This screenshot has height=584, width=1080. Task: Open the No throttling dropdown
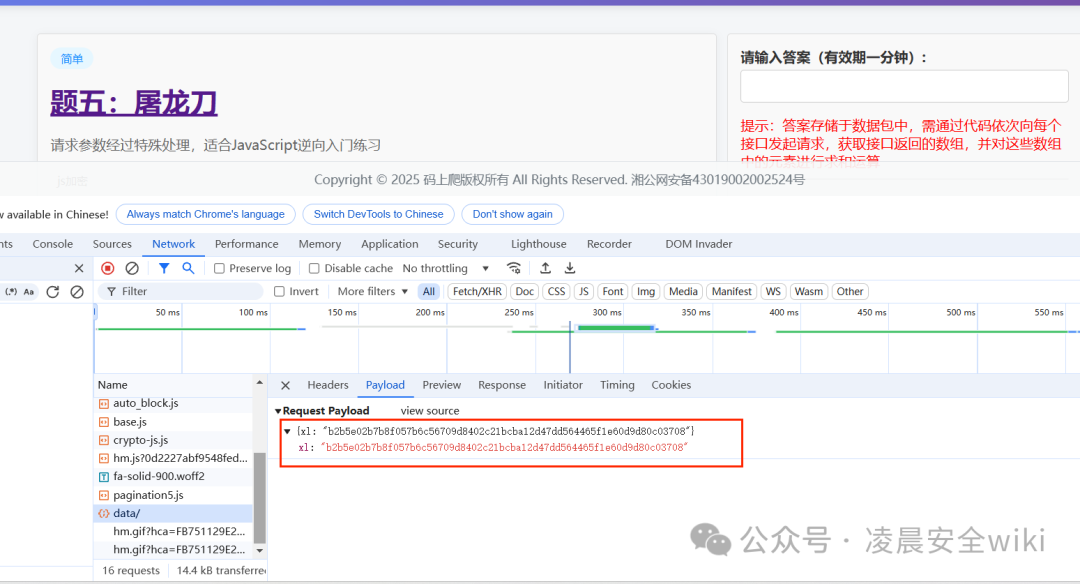click(x=446, y=268)
